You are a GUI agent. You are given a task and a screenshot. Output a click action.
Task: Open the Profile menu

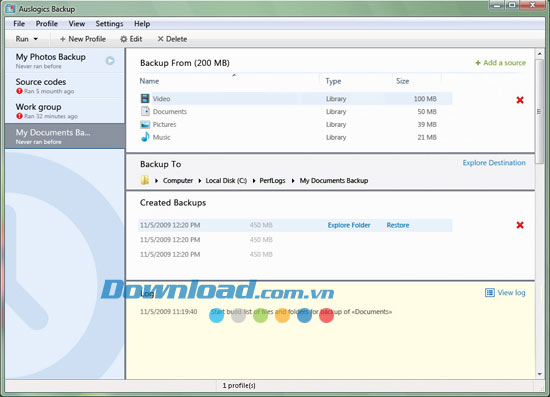point(47,23)
